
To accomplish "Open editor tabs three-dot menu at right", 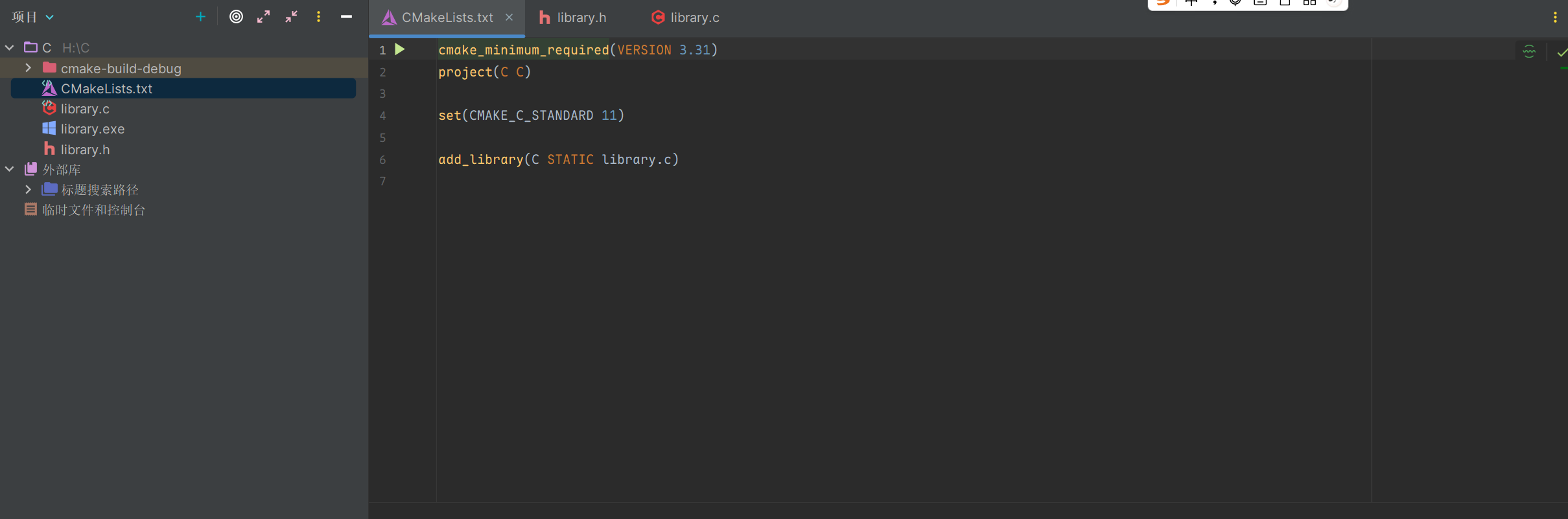I will [x=1555, y=17].
